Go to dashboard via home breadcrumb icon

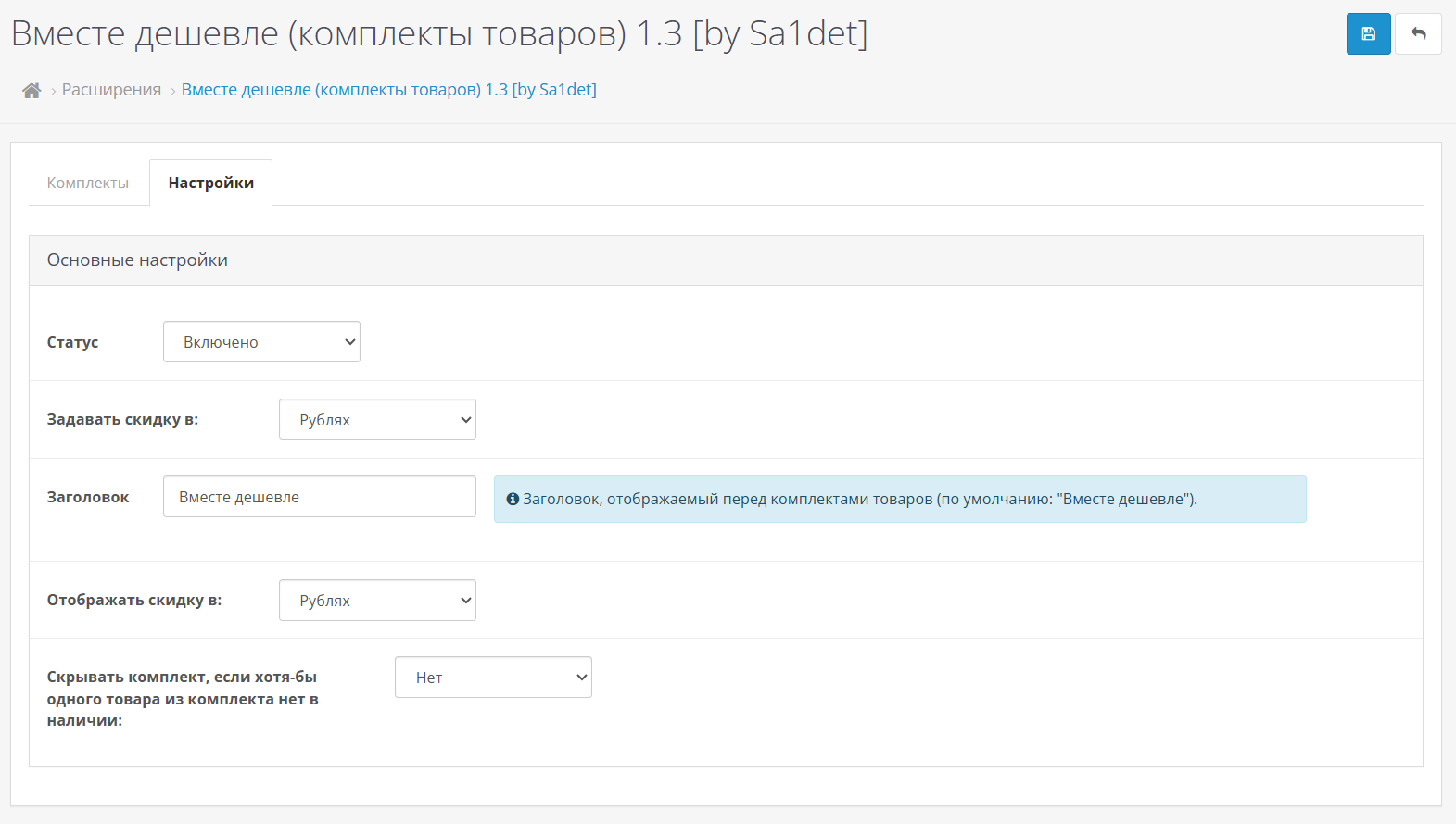[x=32, y=90]
